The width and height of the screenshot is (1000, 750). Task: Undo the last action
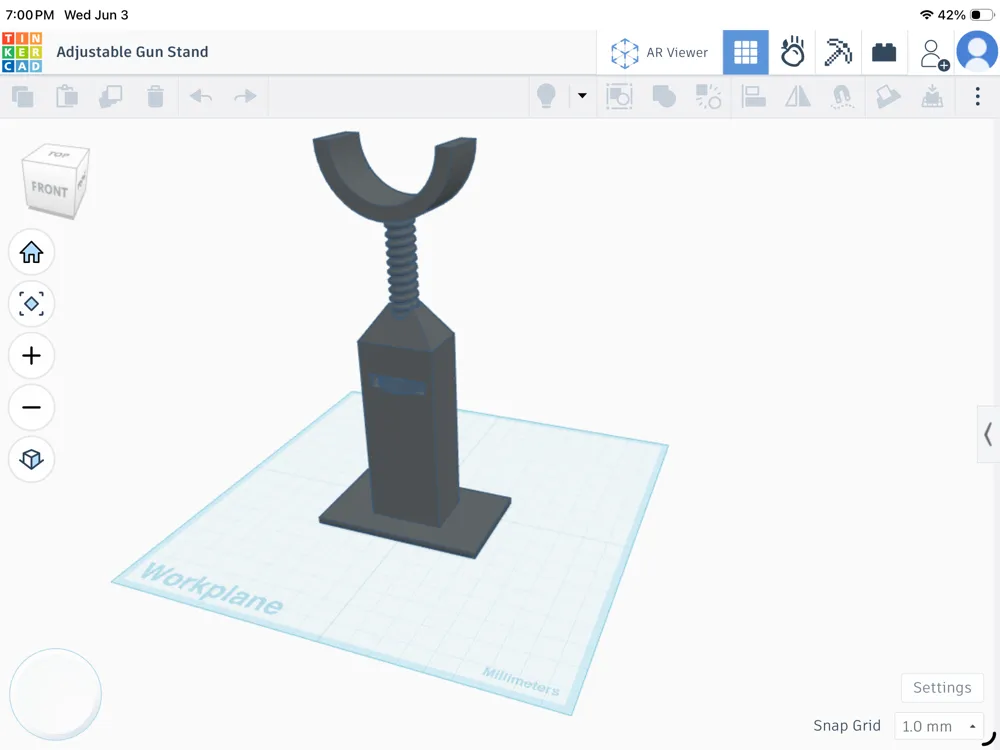click(201, 97)
